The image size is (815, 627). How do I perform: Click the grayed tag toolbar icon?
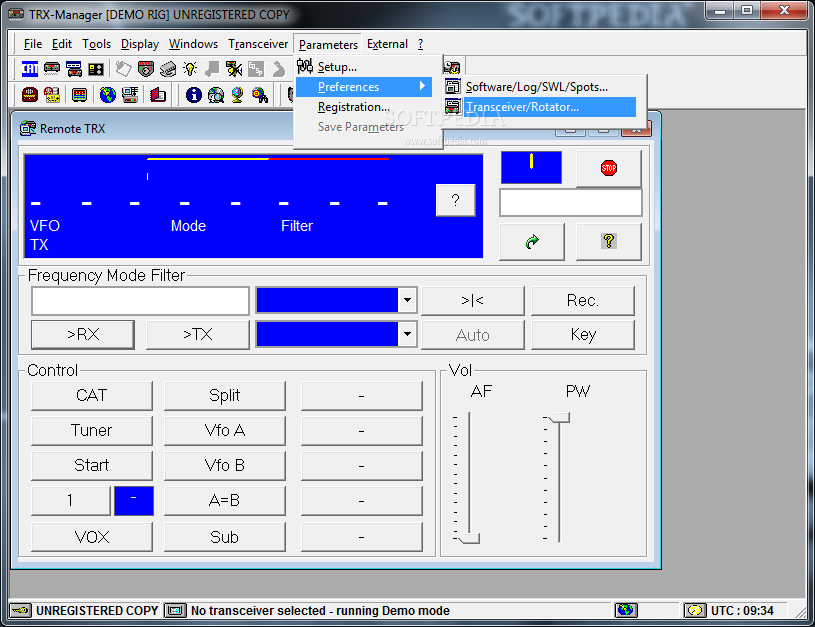point(212,68)
